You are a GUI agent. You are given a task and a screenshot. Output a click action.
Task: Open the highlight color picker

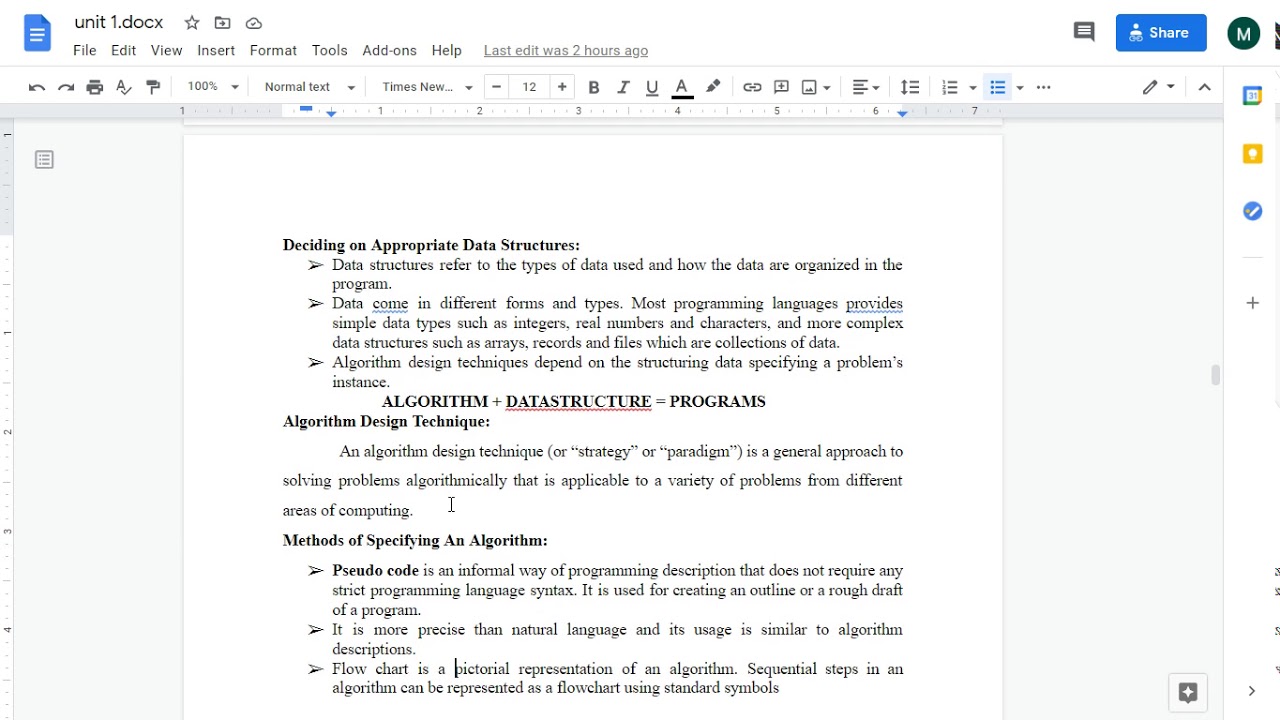[713, 87]
